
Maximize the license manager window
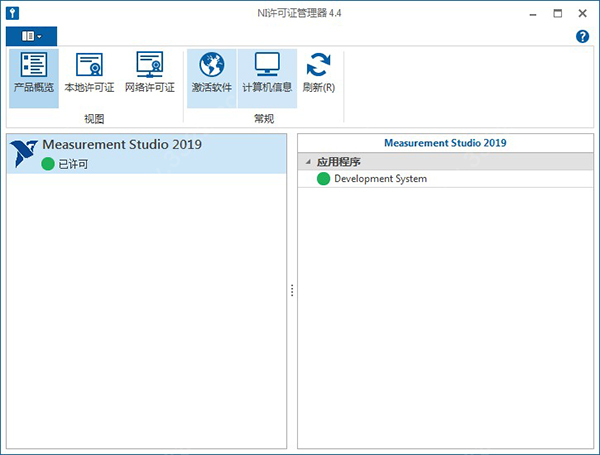tap(558, 14)
